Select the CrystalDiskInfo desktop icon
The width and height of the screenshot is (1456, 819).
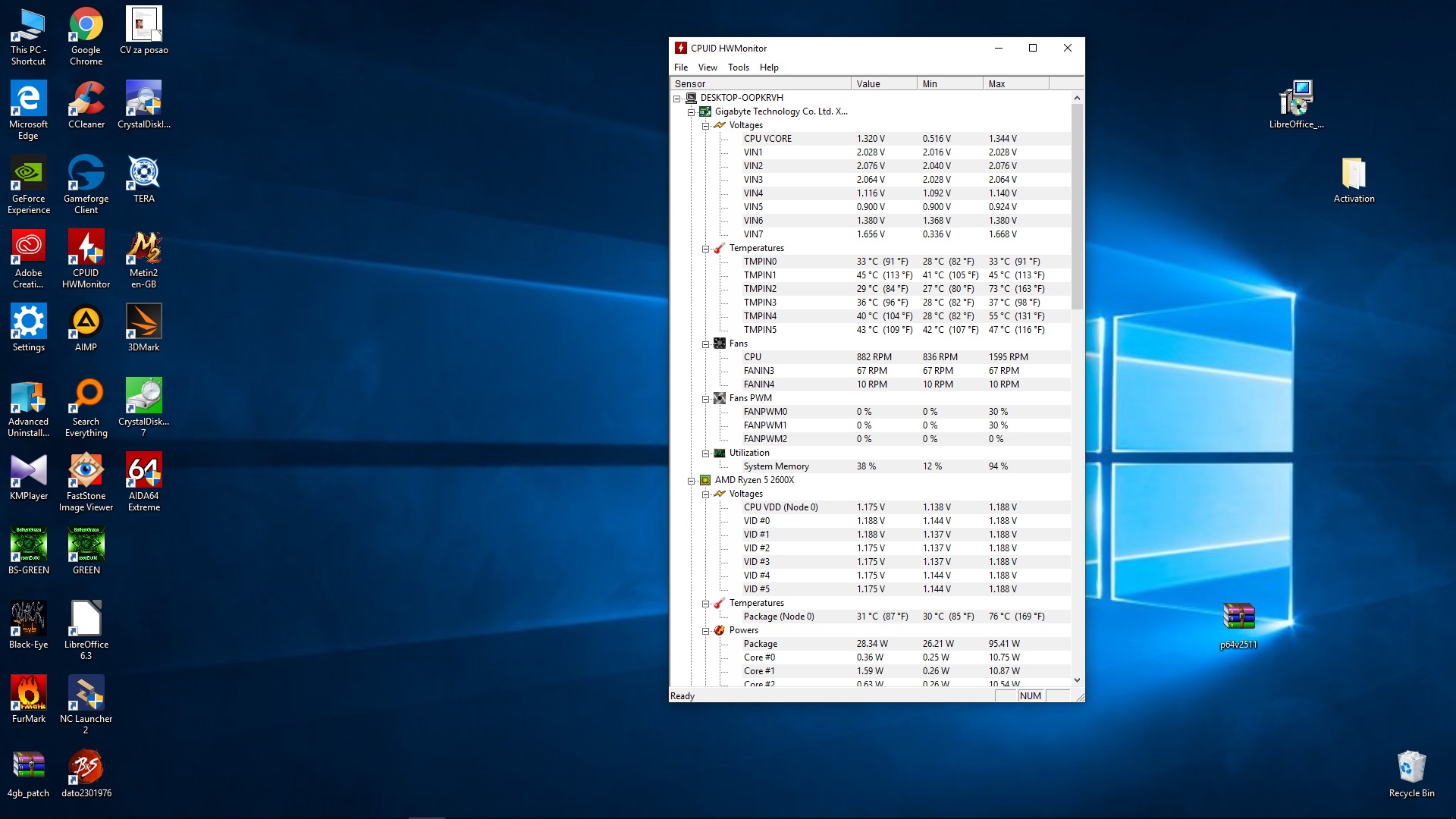[144, 105]
